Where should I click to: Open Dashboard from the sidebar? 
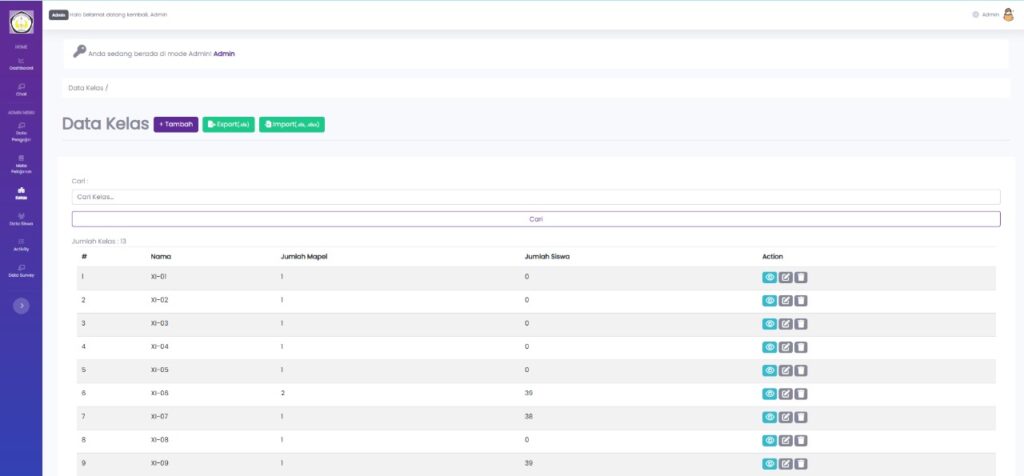[21, 64]
